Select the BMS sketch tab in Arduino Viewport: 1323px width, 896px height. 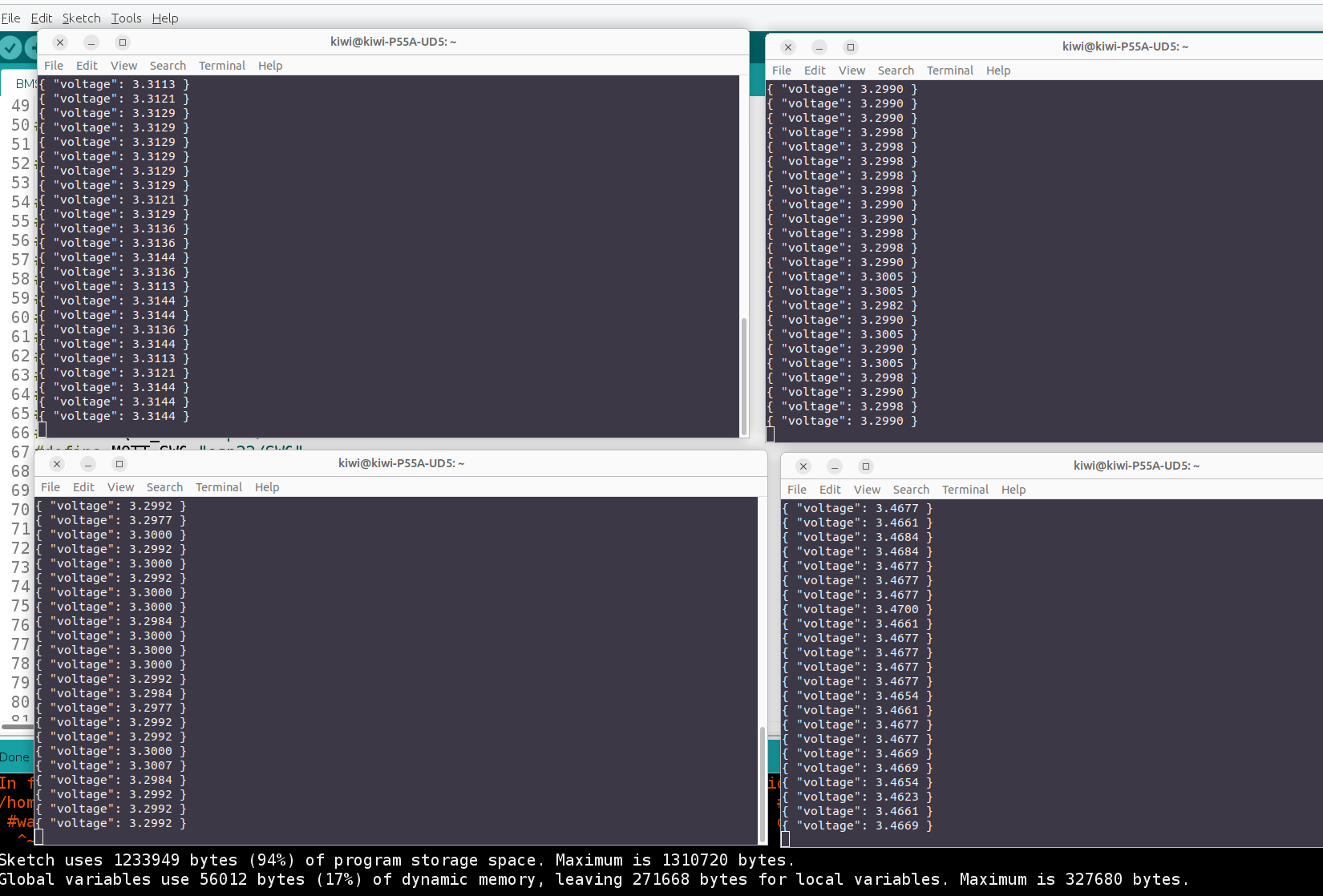pyautogui.click(x=24, y=83)
